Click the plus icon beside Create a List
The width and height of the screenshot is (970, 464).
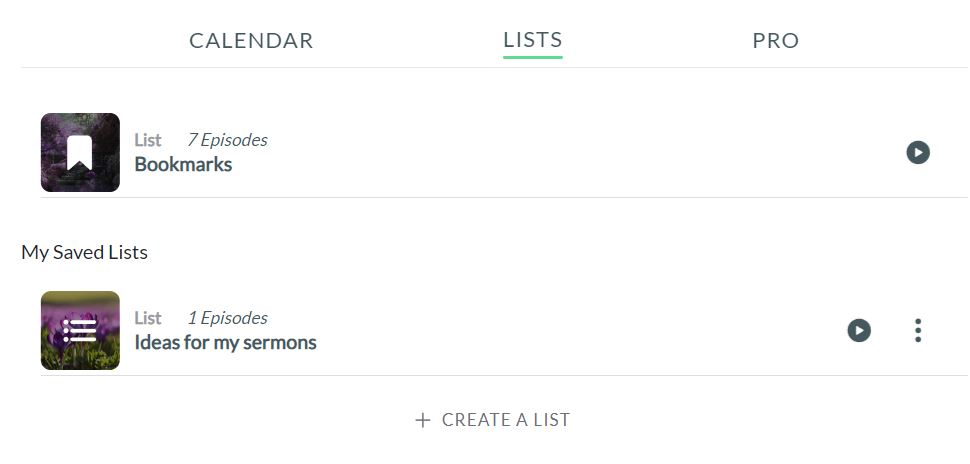(x=423, y=420)
